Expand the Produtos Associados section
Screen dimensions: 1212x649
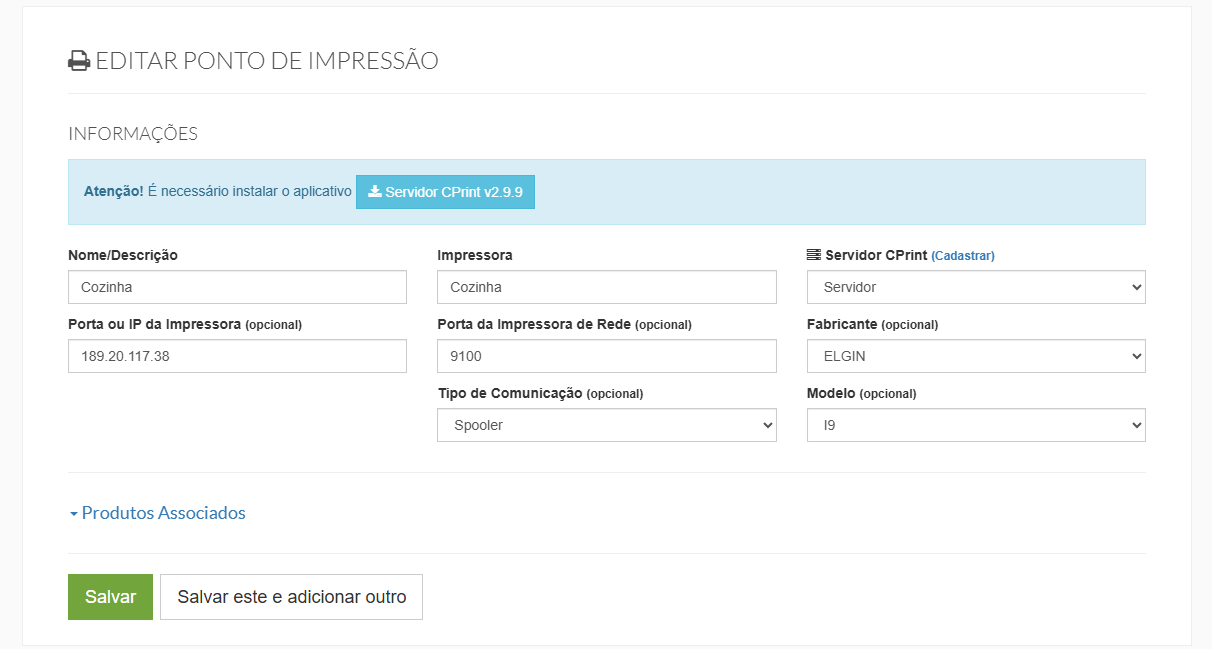pyautogui.click(x=158, y=513)
